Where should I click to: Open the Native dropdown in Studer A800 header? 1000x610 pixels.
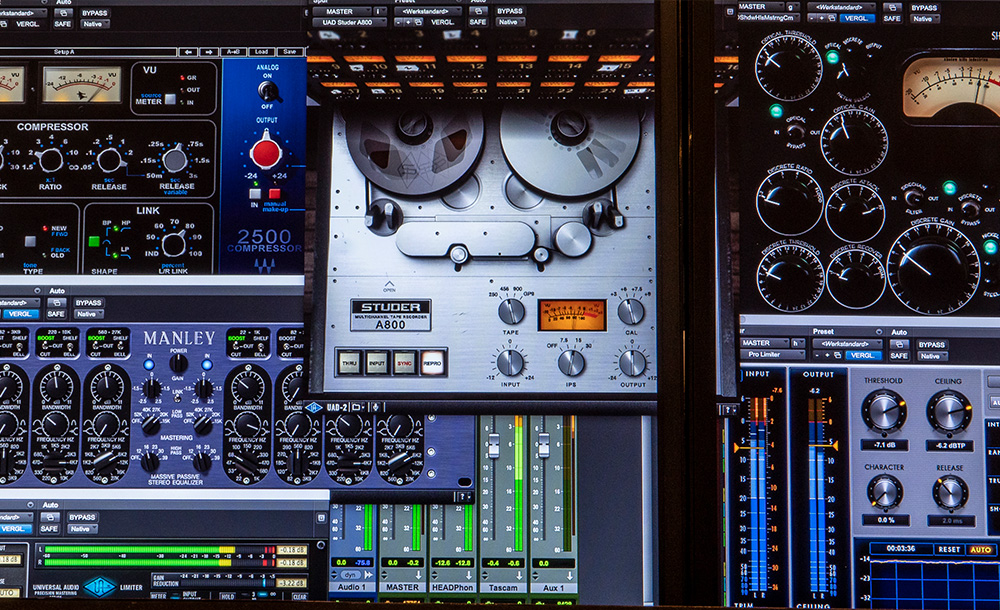coord(511,22)
